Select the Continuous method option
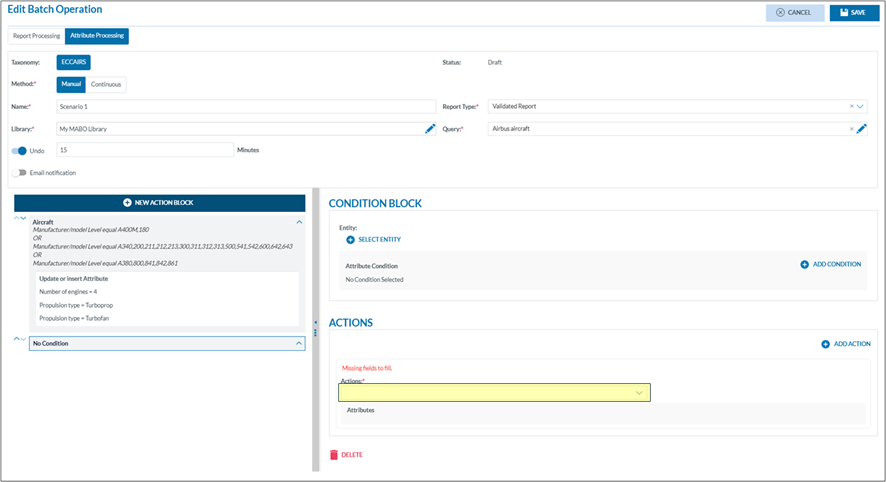The height and width of the screenshot is (482, 886). (x=107, y=85)
